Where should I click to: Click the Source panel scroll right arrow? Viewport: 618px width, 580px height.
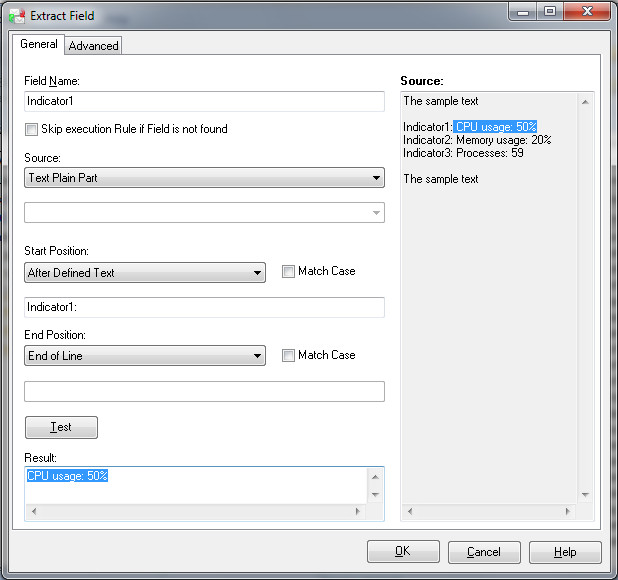coord(568,511)
